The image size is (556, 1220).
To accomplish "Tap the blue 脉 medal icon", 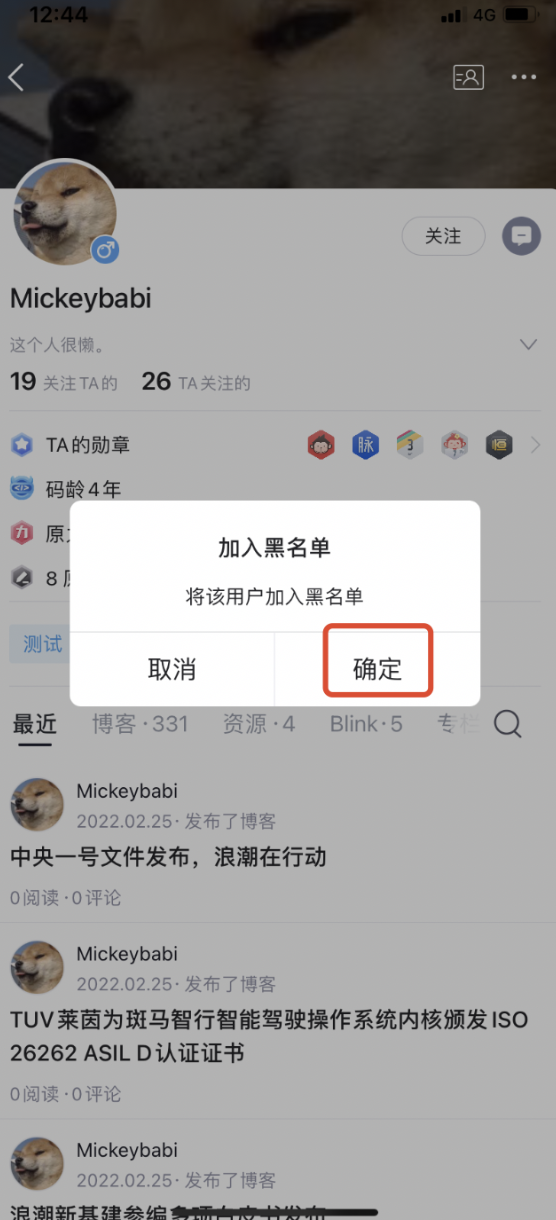I will (x=366, y=445).
